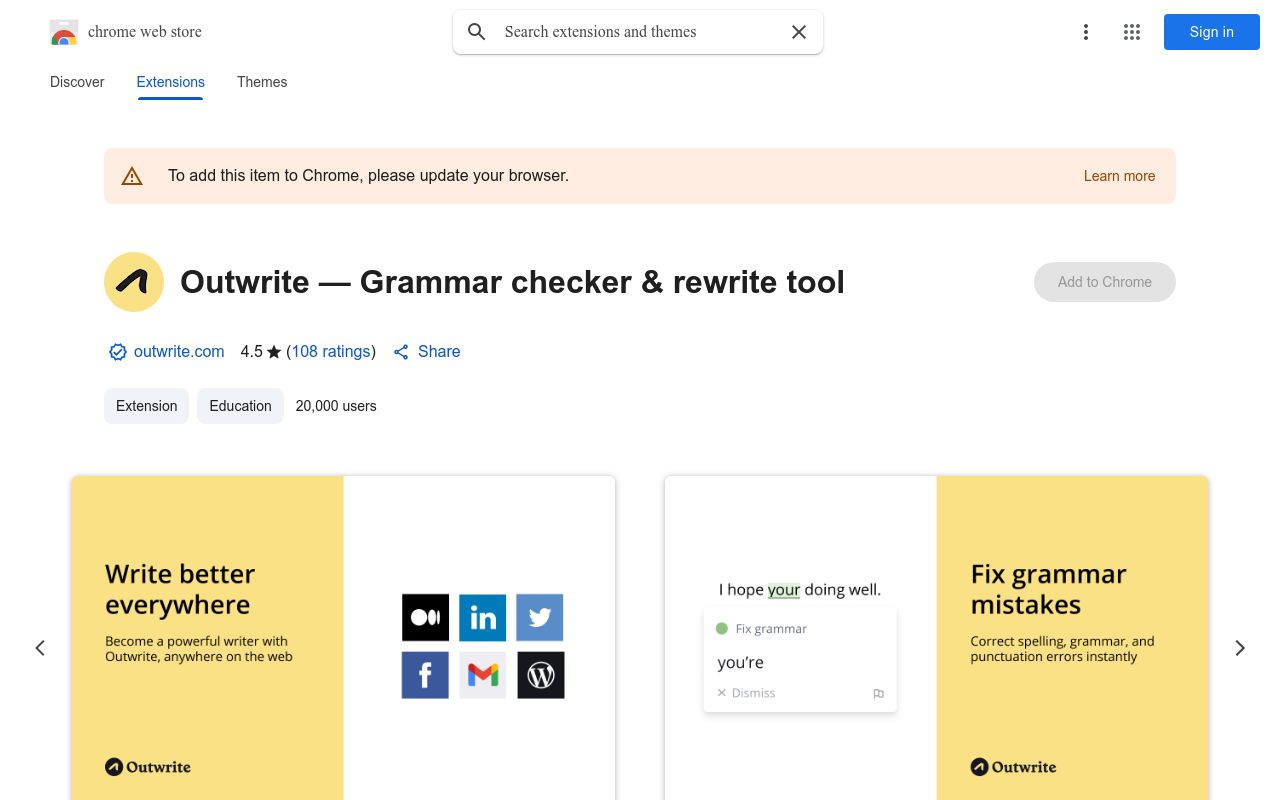
Task: Open the 'Fix grammar mistakes' screenshot
Action: click(937, 638)
